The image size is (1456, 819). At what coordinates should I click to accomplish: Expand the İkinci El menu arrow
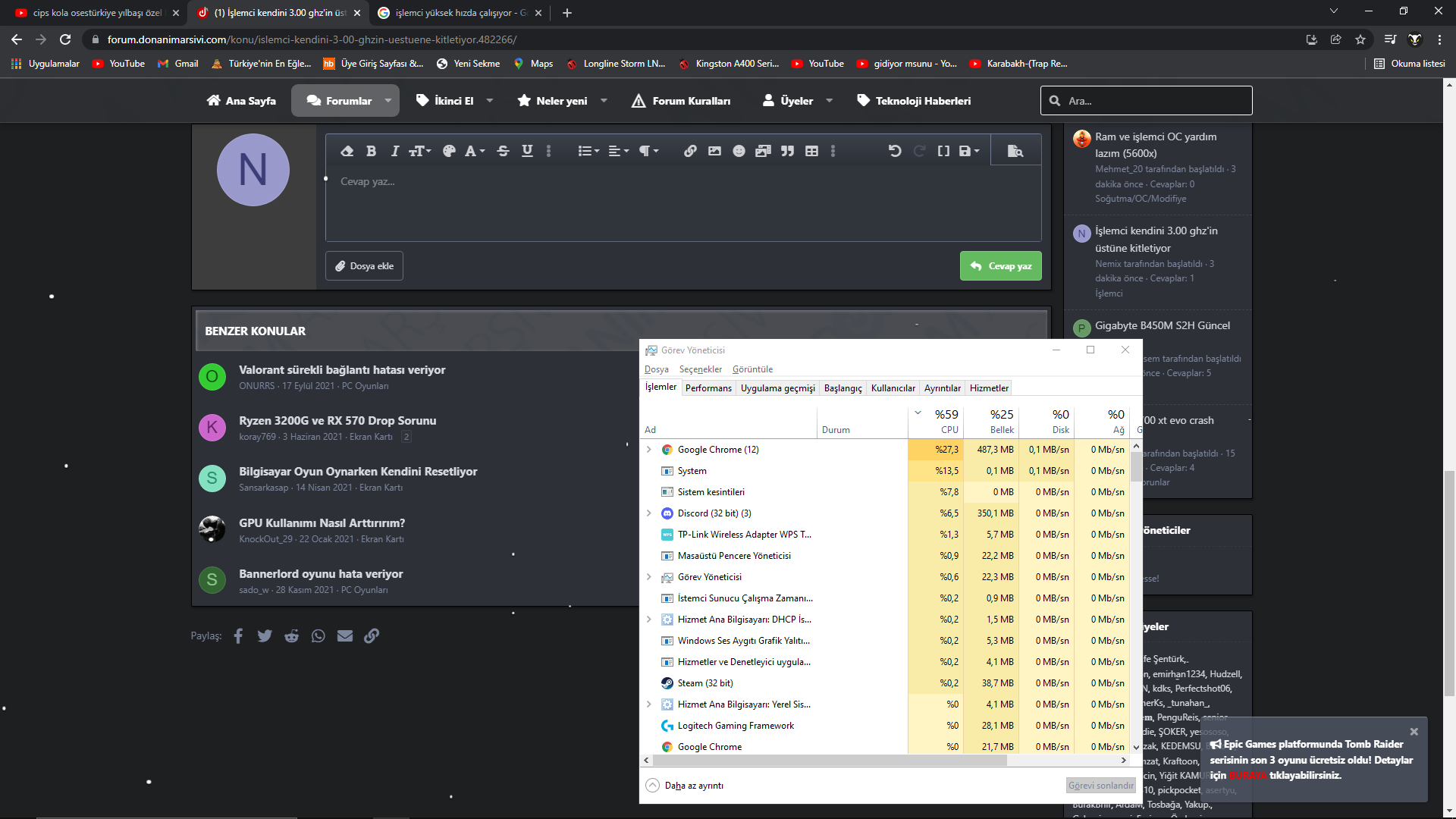click(x=490, y=101)
